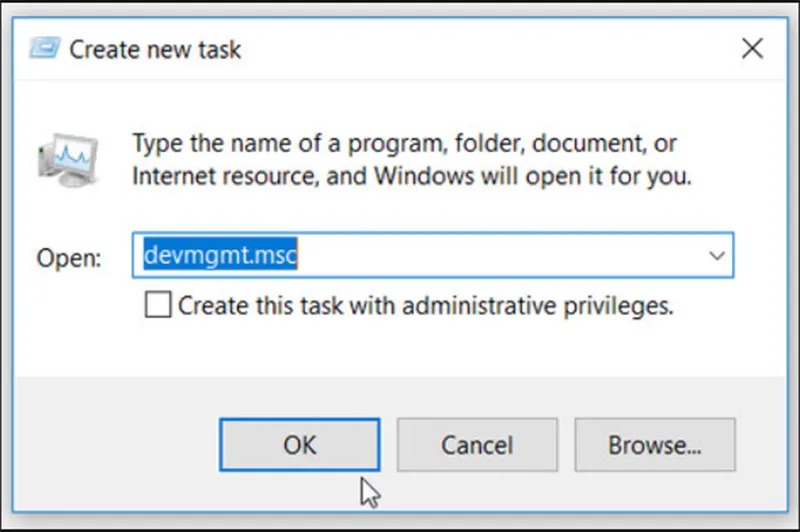Open the Browse... file picker

pos(655,445)
